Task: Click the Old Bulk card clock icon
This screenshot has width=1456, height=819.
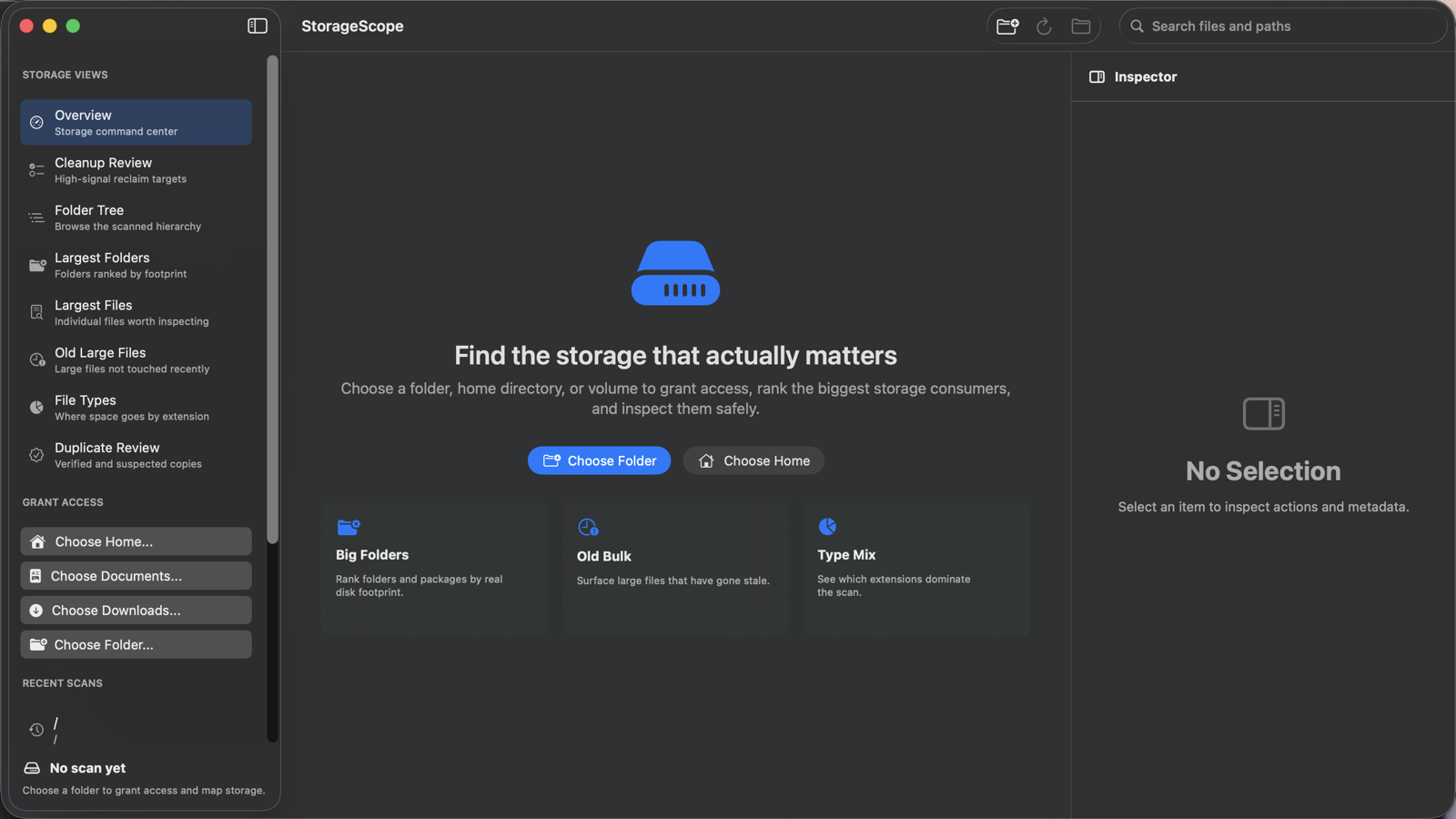Action: click(x=588, y=527)
